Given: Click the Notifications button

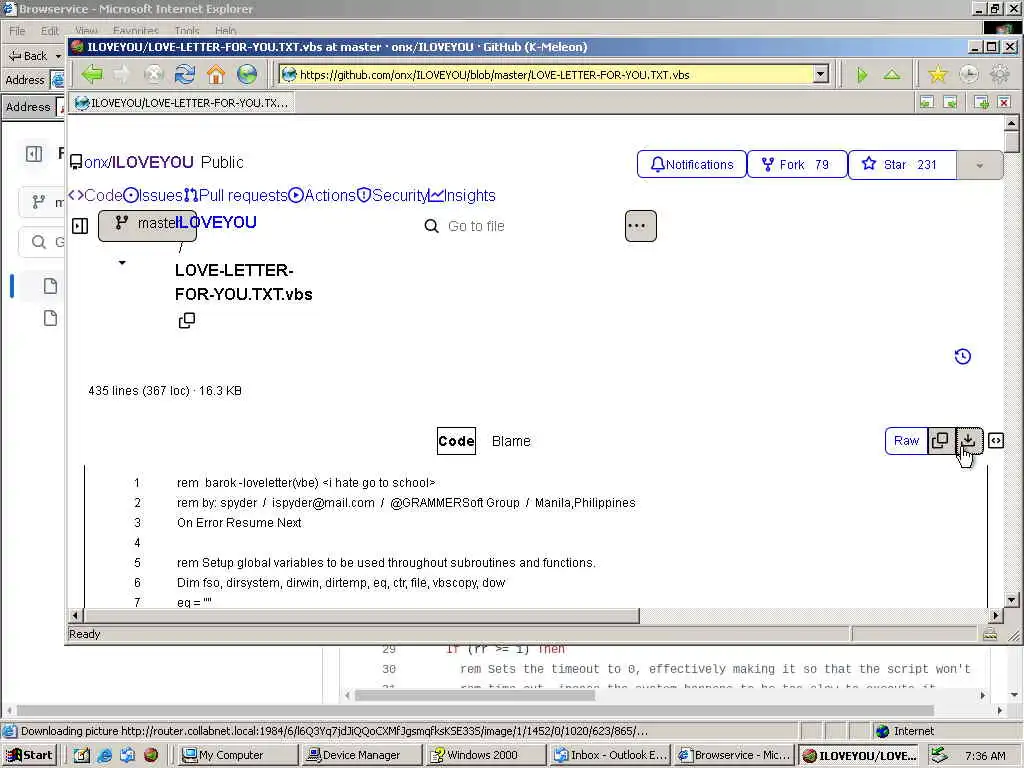Looking at the screenshot, I should coord(692,165).
